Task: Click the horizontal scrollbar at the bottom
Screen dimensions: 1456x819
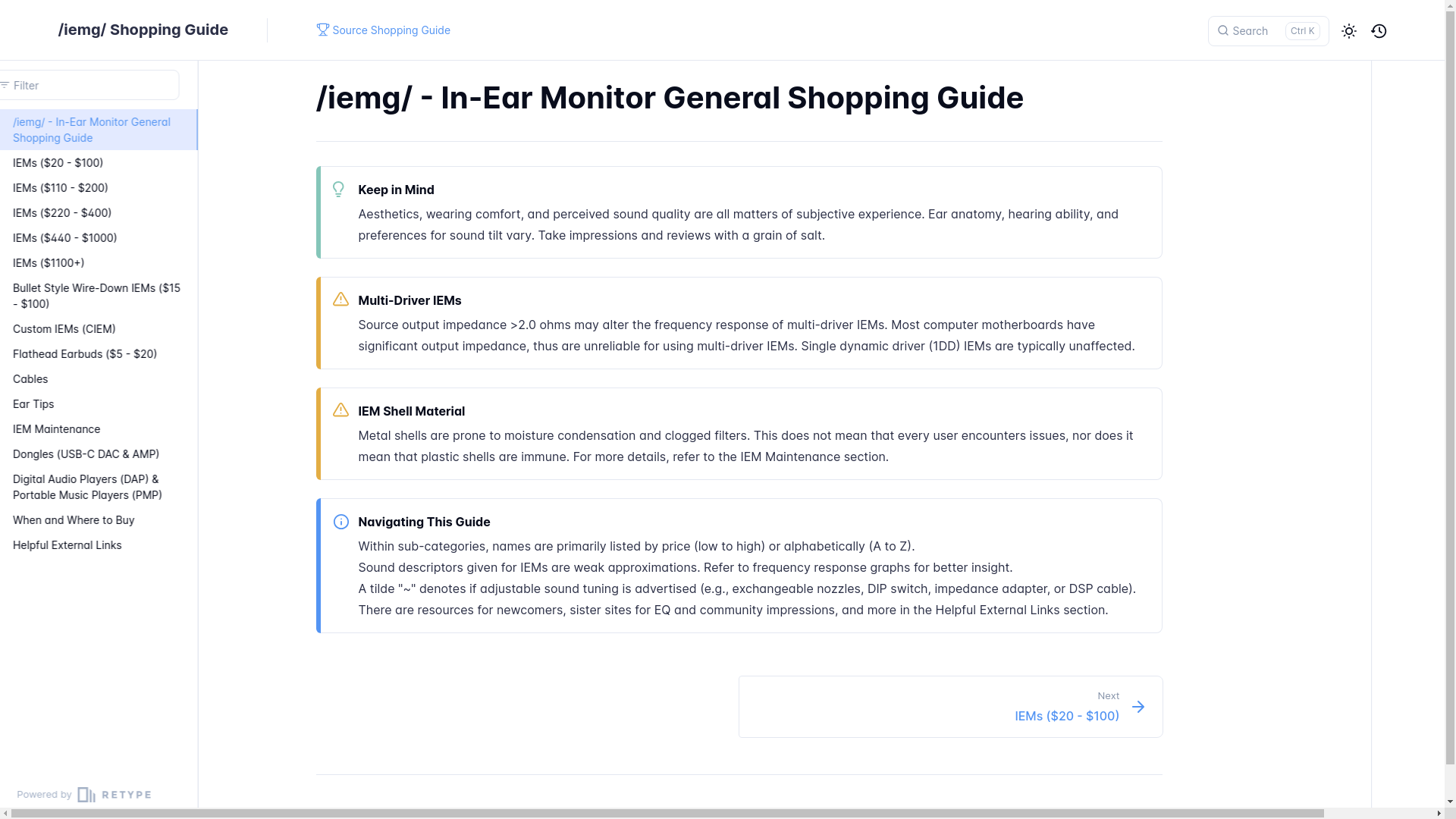Action: [667, 813]
